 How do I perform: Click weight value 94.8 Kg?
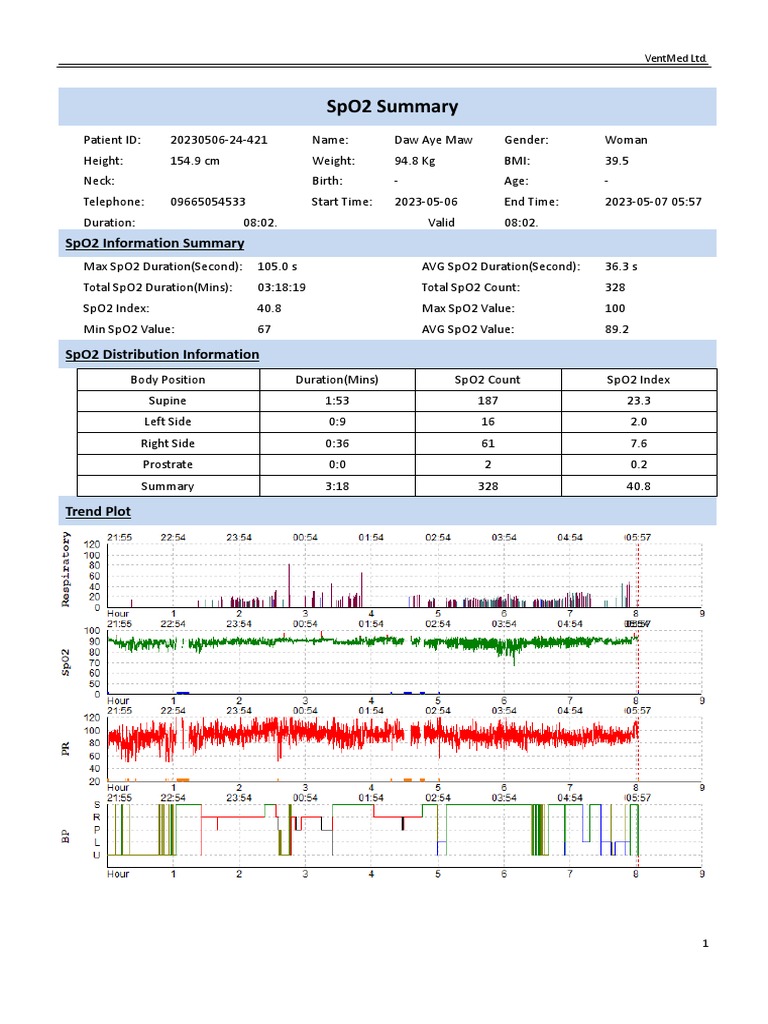415,161
